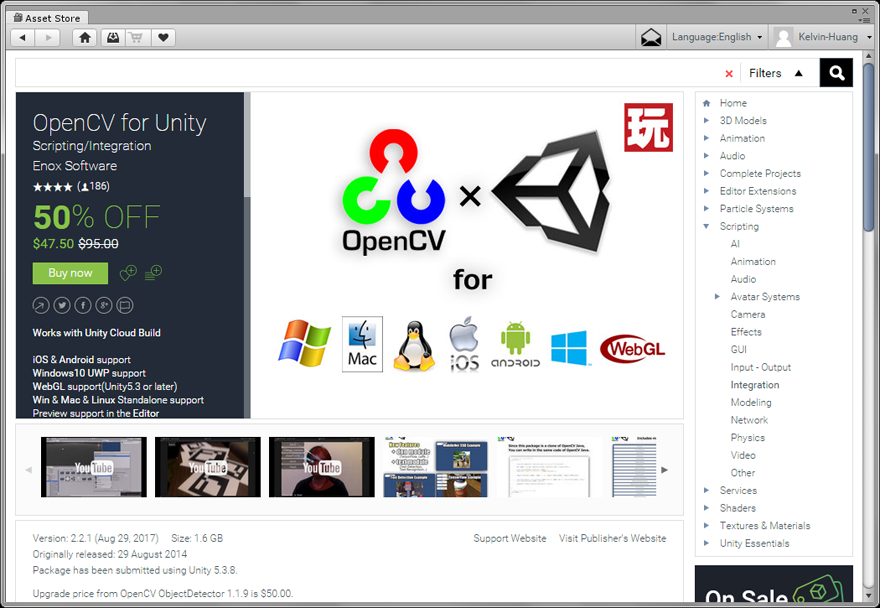Click the Scripting/Integration category link
Viewport: 880px width, 608px height.
pos(92,146)
